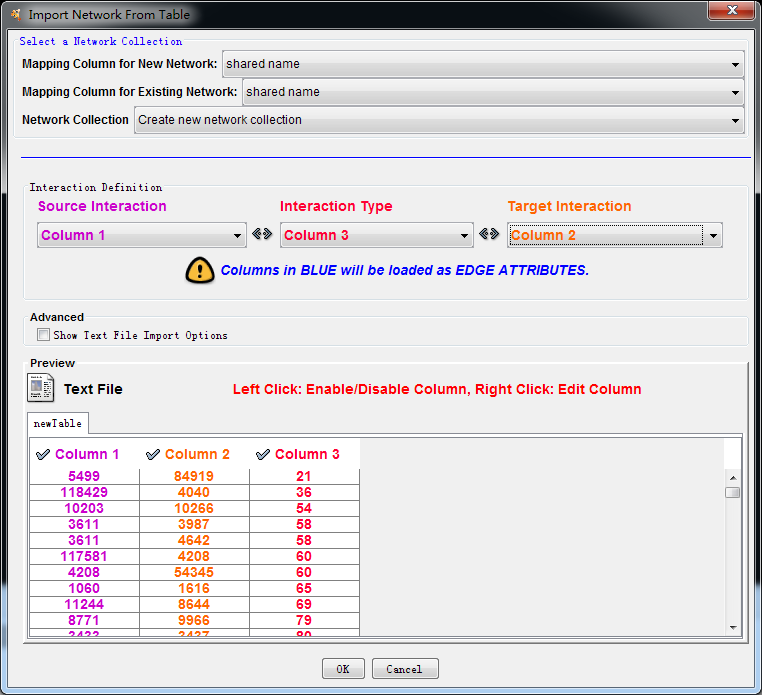The width and height of the screenshot is (762, 695).
Task: Enable Show Text File Import Options checkbox
Action: tap(43, 335)
